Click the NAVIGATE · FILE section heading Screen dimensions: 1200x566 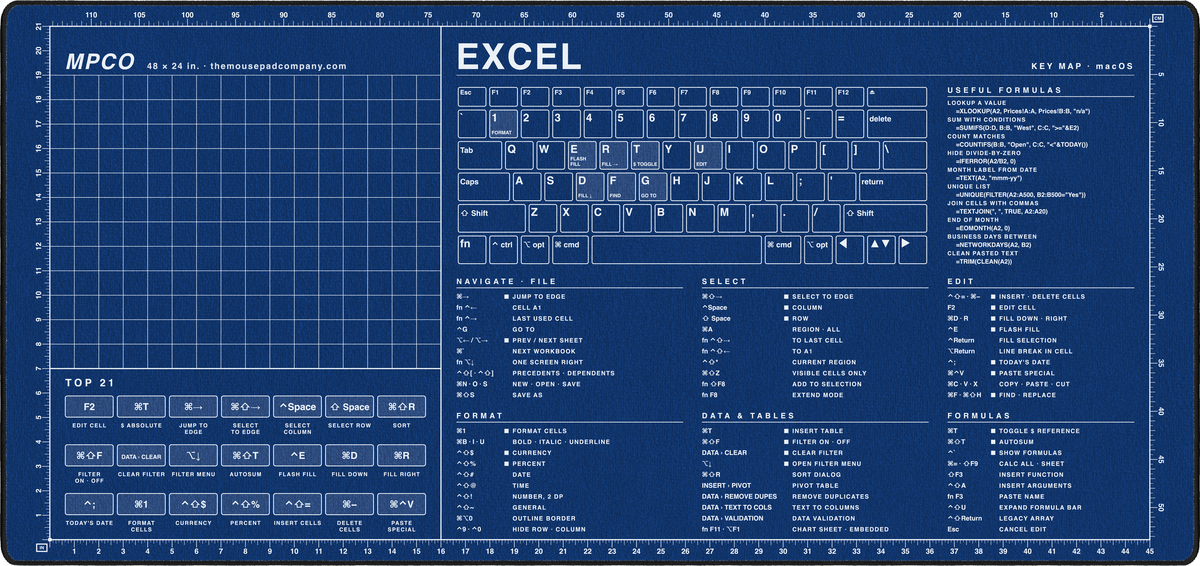tap(506, 282)
